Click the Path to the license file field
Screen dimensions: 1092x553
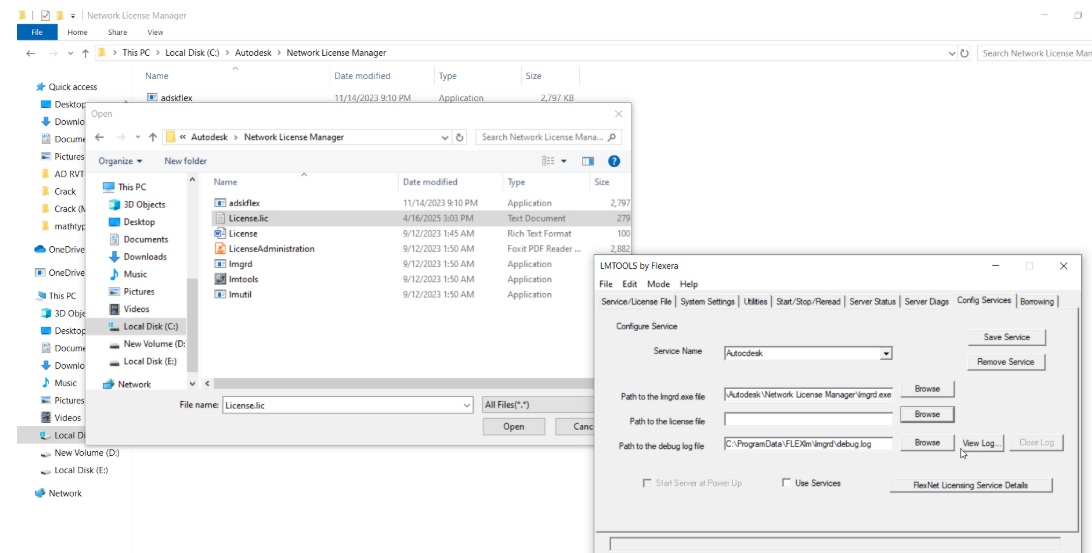point(807,420)
